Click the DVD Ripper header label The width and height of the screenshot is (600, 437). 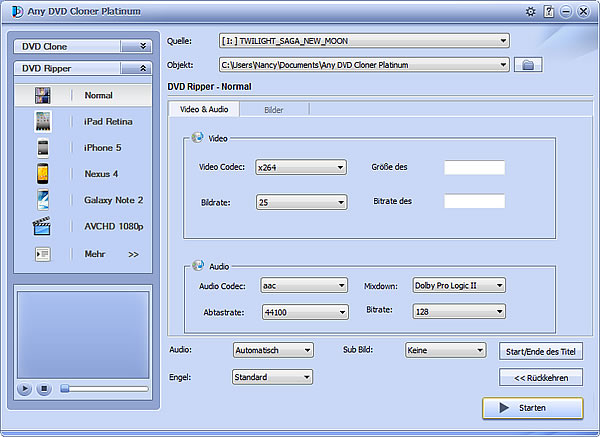(46, 68)
